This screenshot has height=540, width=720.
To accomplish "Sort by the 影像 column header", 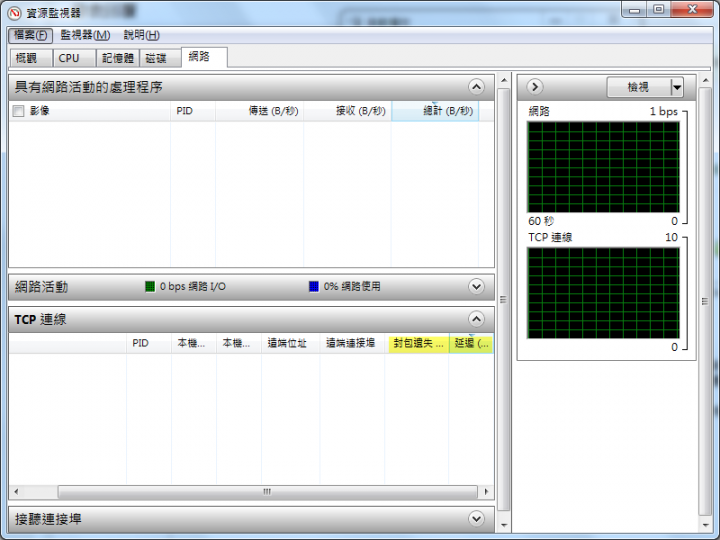I will tap(90, 111).
